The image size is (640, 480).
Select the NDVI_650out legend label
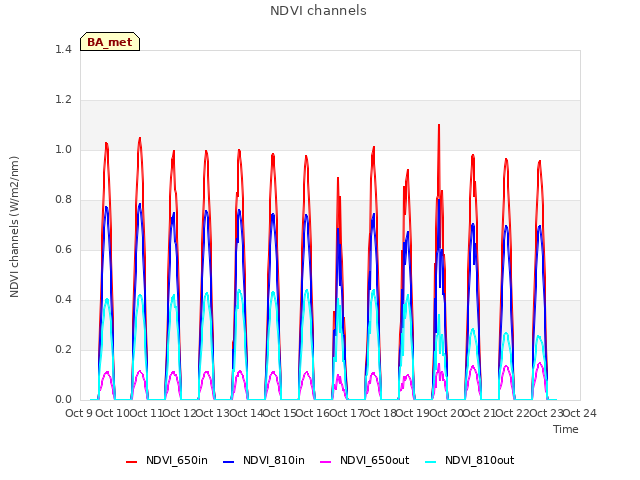pos(374,460)
